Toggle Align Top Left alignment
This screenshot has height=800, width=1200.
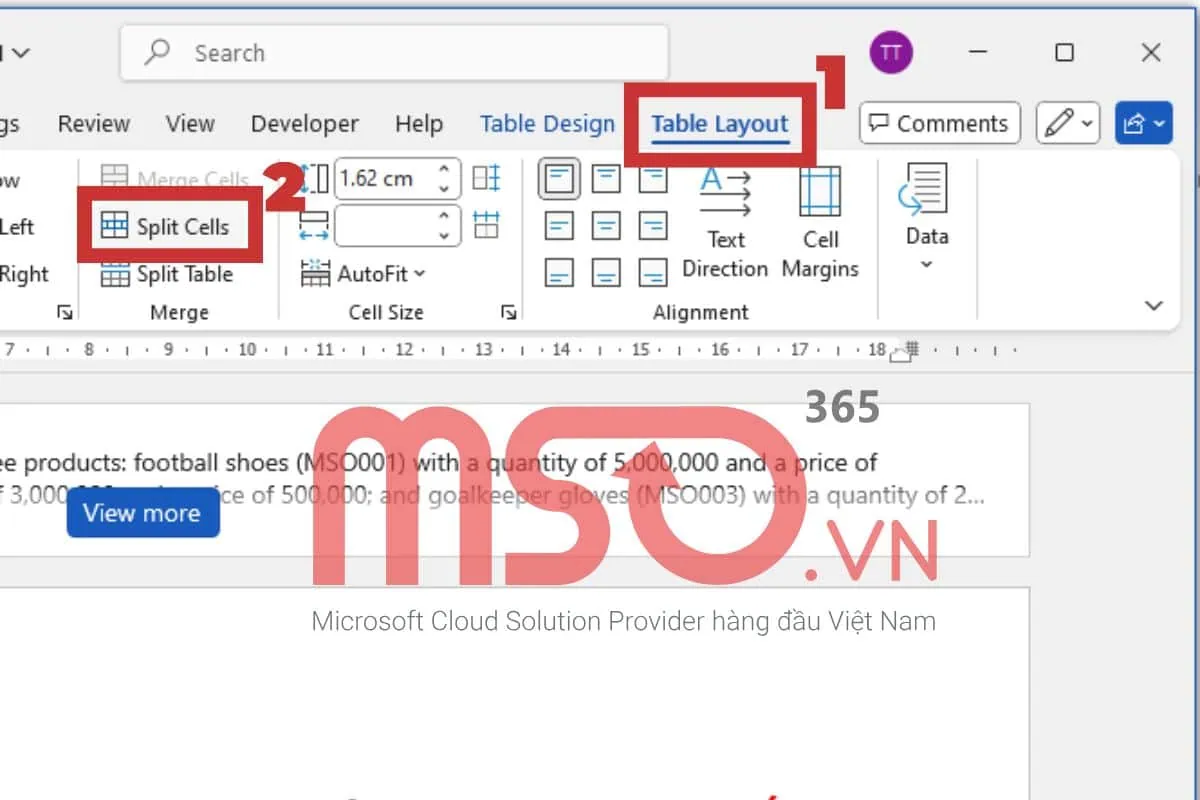[x=559, y=180]
